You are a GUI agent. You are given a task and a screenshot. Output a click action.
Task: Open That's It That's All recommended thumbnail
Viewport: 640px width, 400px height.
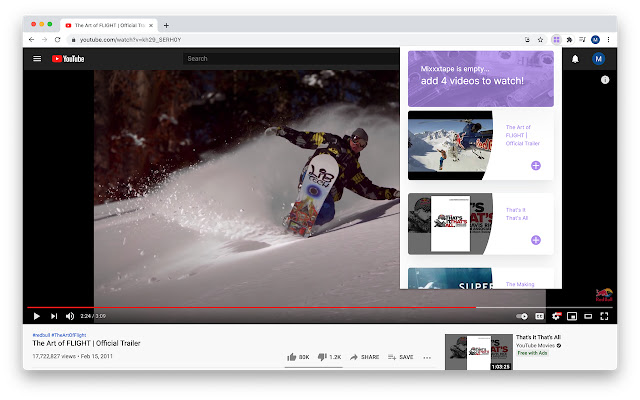478,352
